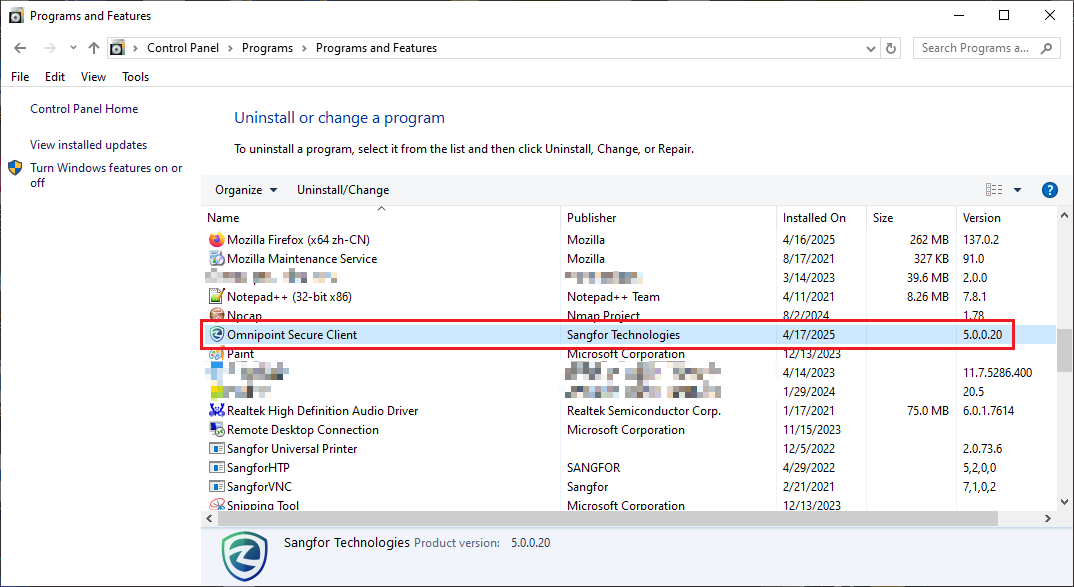Viewport: 1074px width, 587px height.
Task: Select the Realtek High Definition Audio Driver row
Action: click(630, 410)
